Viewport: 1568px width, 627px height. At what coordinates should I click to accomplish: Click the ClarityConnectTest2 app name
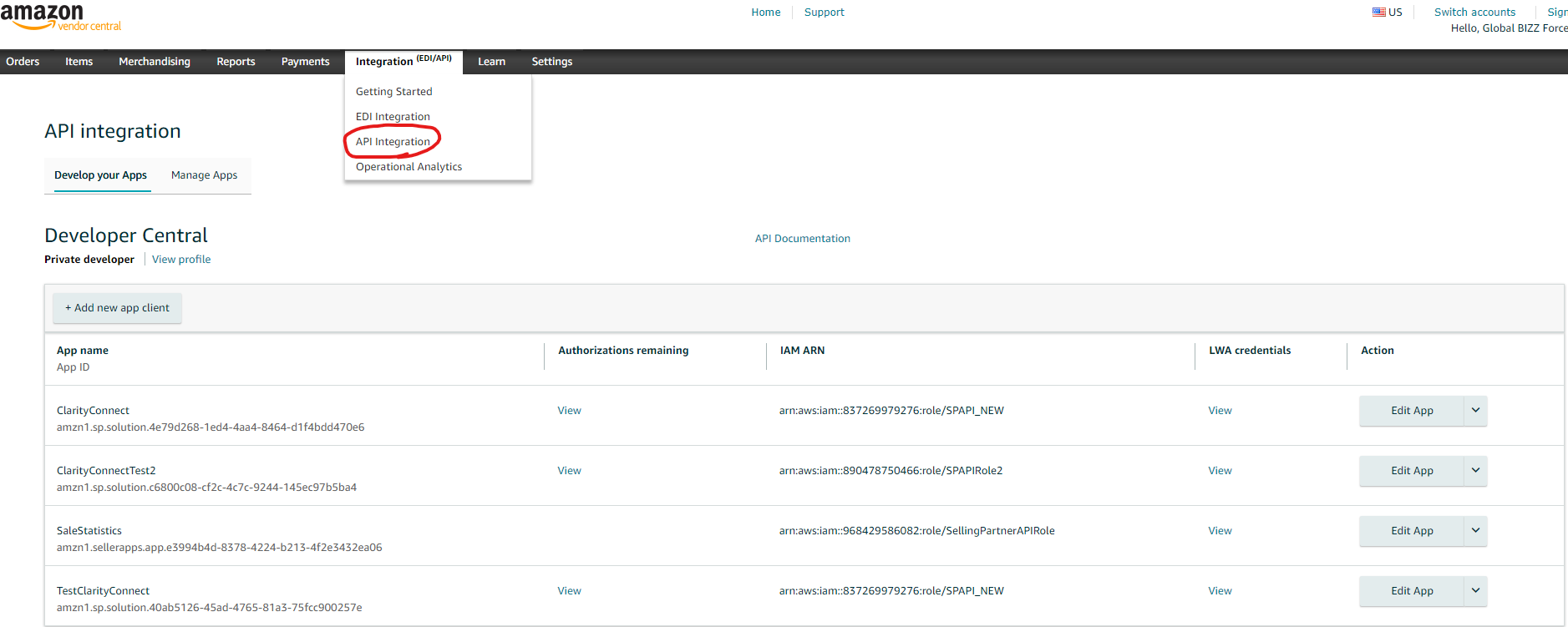[x=106, y=471]
